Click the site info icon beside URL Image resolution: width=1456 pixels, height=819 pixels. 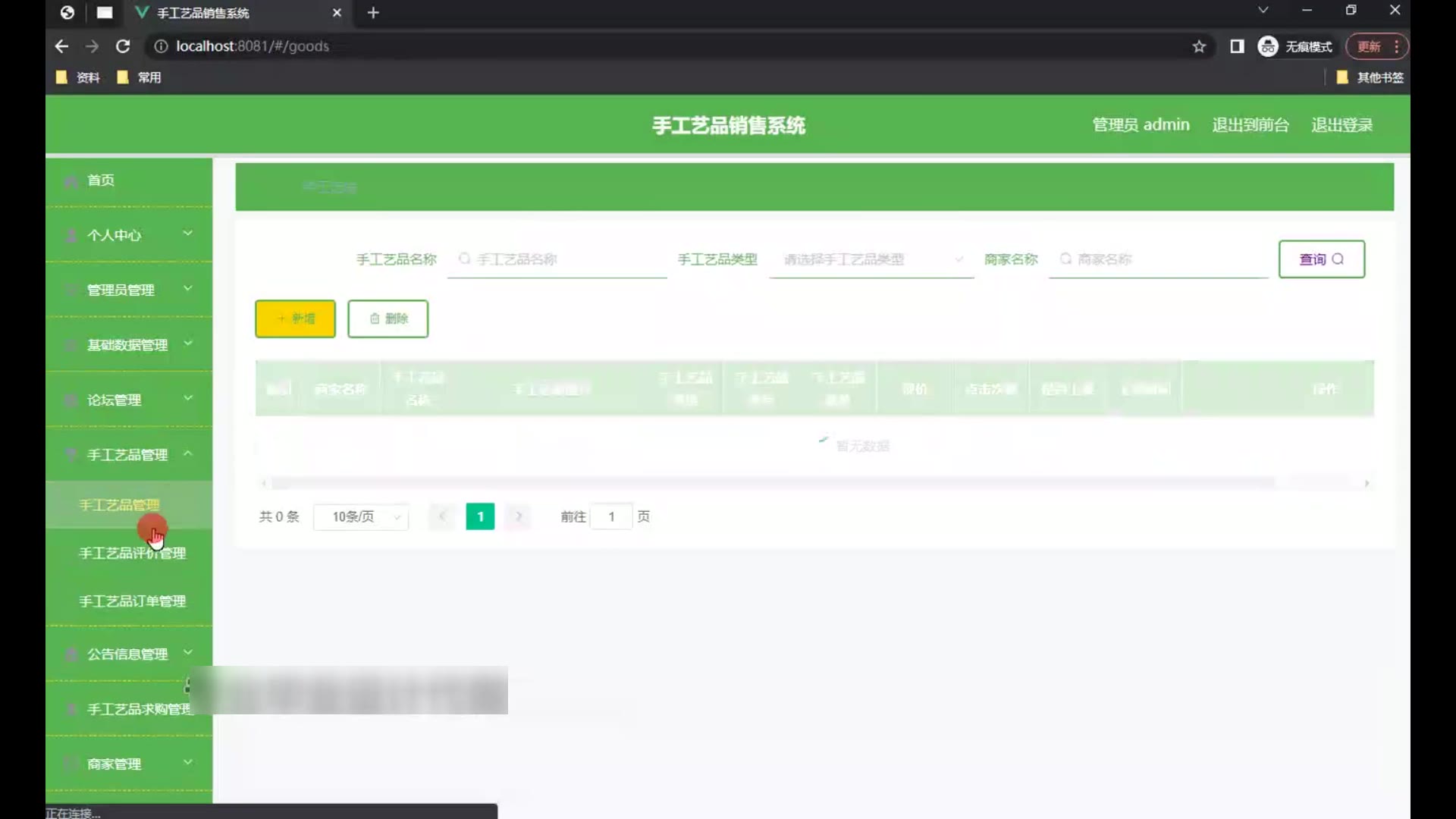coord(161,46)
